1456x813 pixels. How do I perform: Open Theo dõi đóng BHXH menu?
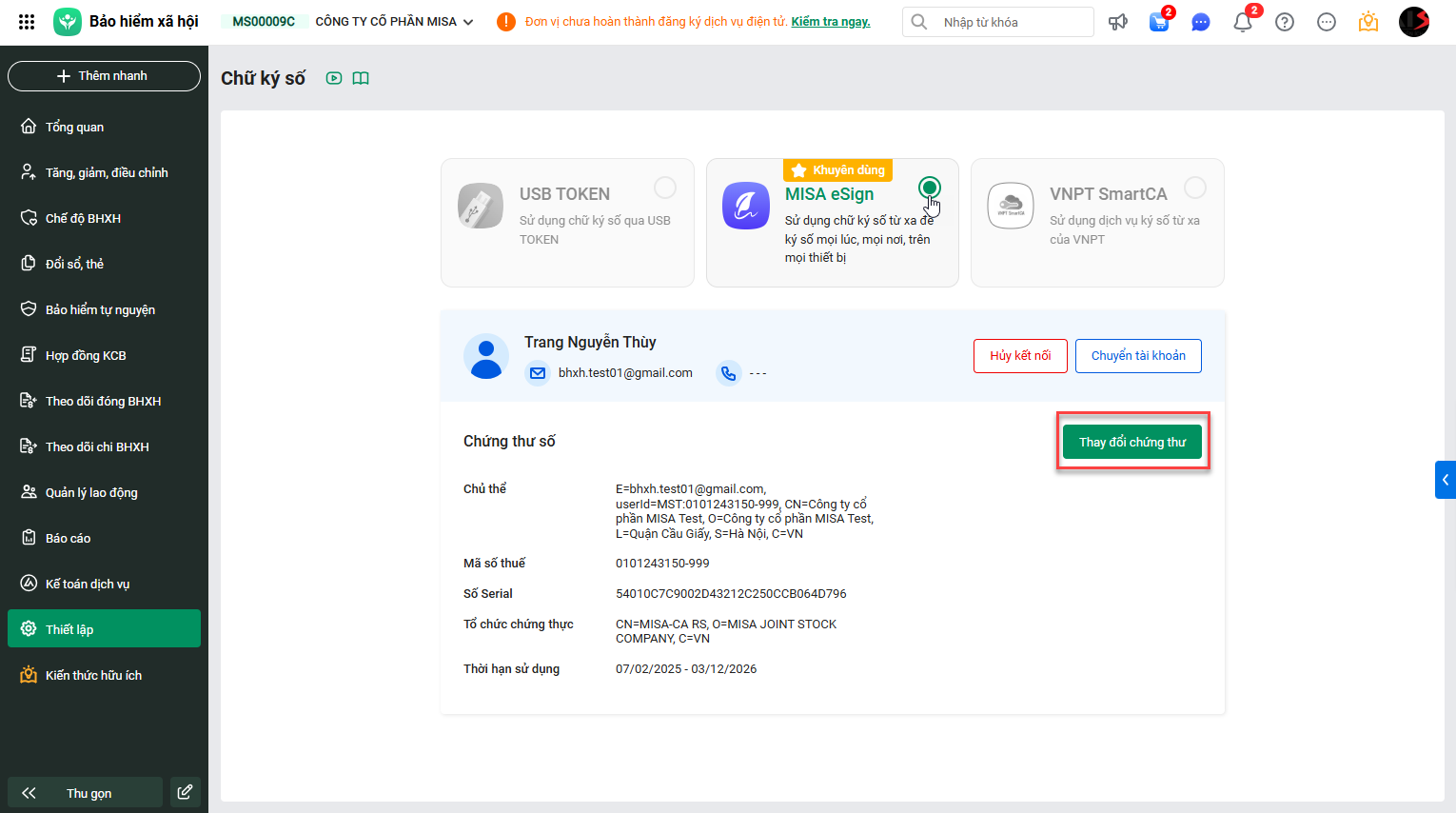click(104, 401)
